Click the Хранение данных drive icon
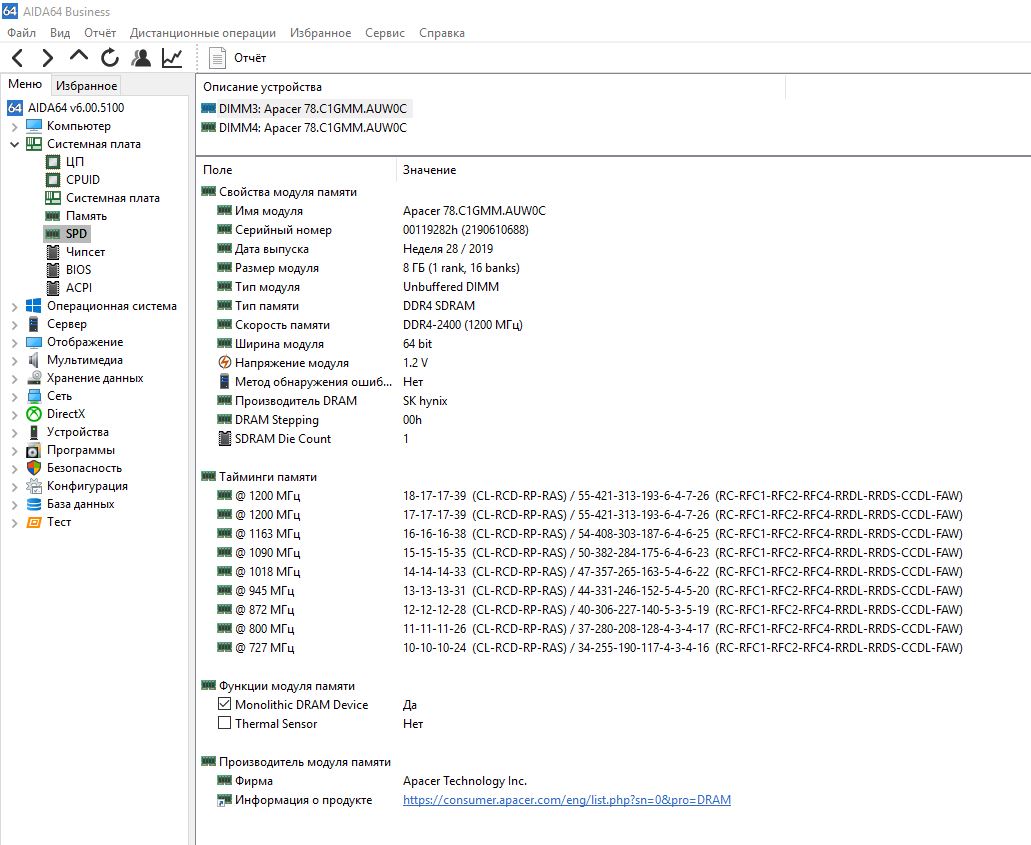Image resolution: width=1031 pixels, height=845 pixels. (34, 378)
